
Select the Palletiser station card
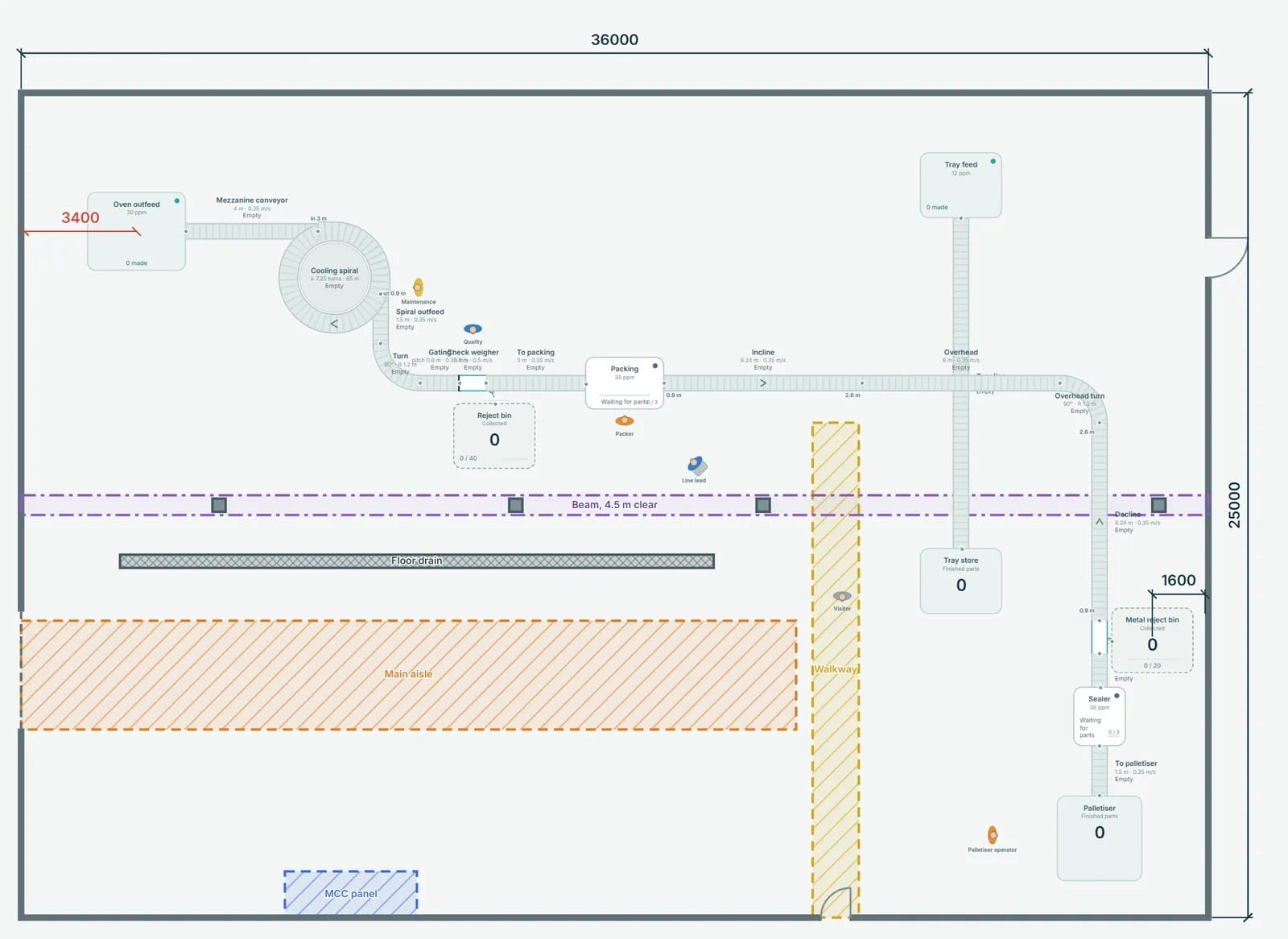click(x=1100, y=838)
